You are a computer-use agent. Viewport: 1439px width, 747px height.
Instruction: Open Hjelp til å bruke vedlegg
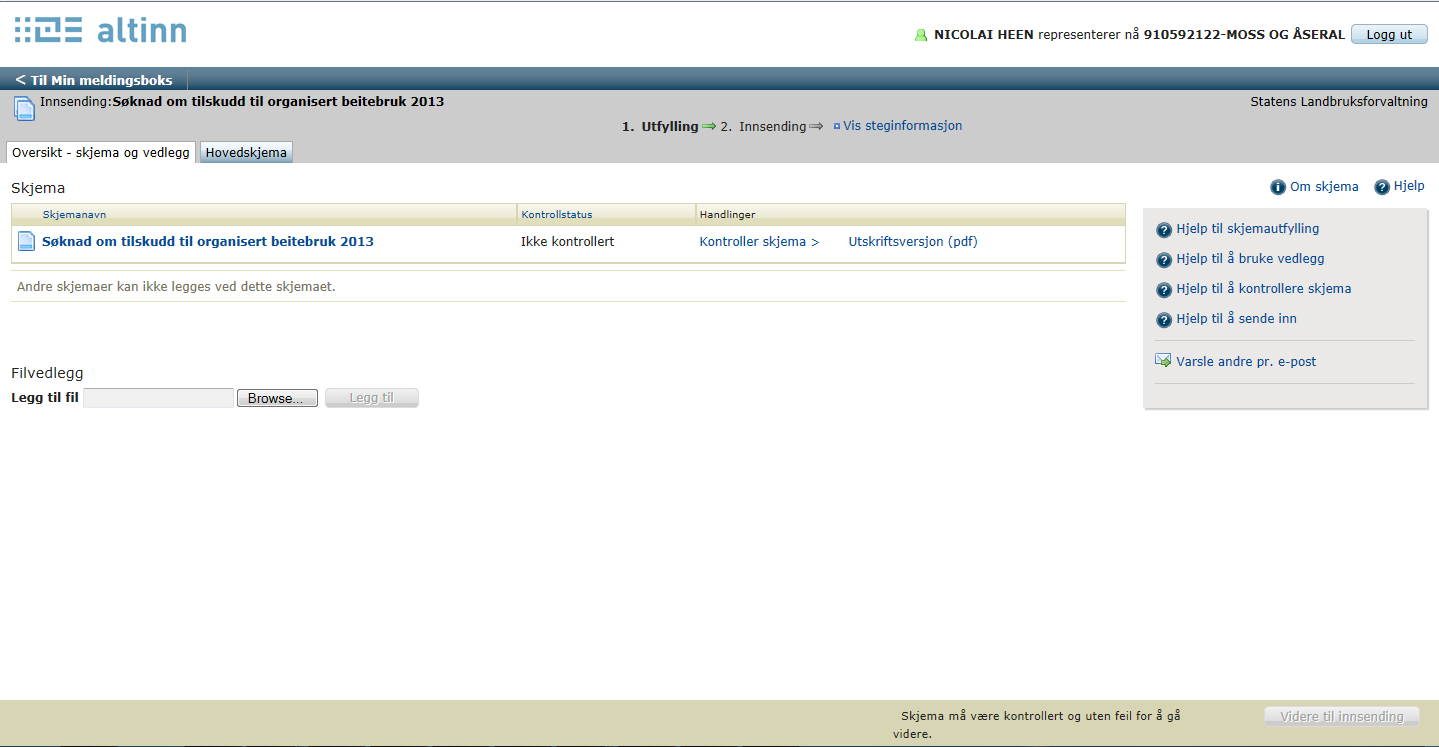click(1250, 259)
